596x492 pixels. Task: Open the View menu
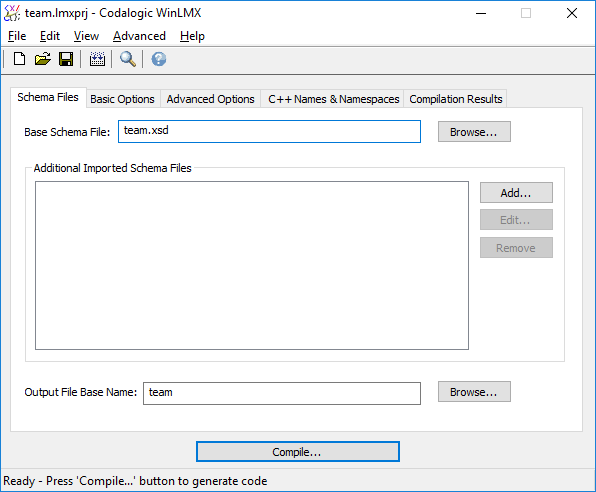coord(86,36)
